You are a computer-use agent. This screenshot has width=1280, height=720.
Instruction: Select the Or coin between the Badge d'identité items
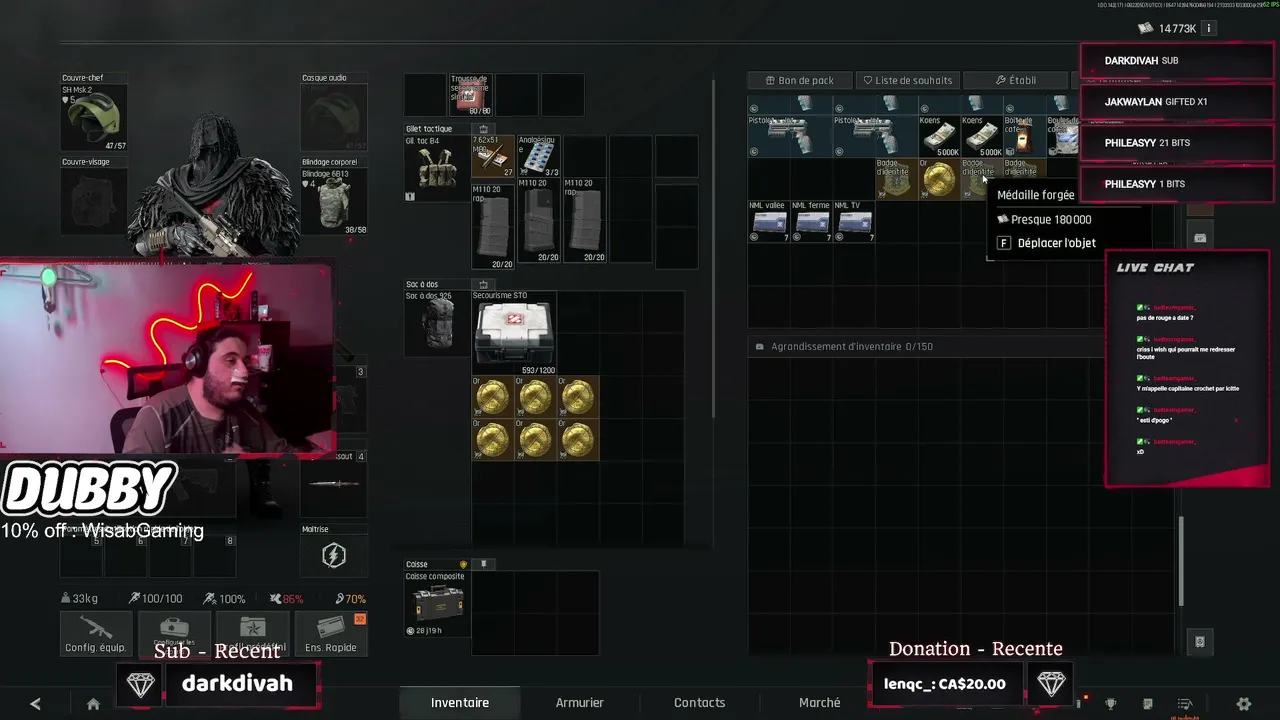[x=938, y=179]
